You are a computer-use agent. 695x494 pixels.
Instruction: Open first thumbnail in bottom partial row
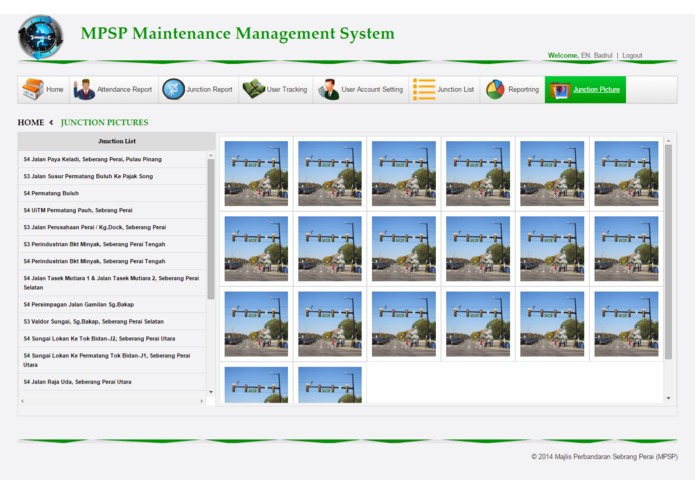coord(256,385)
